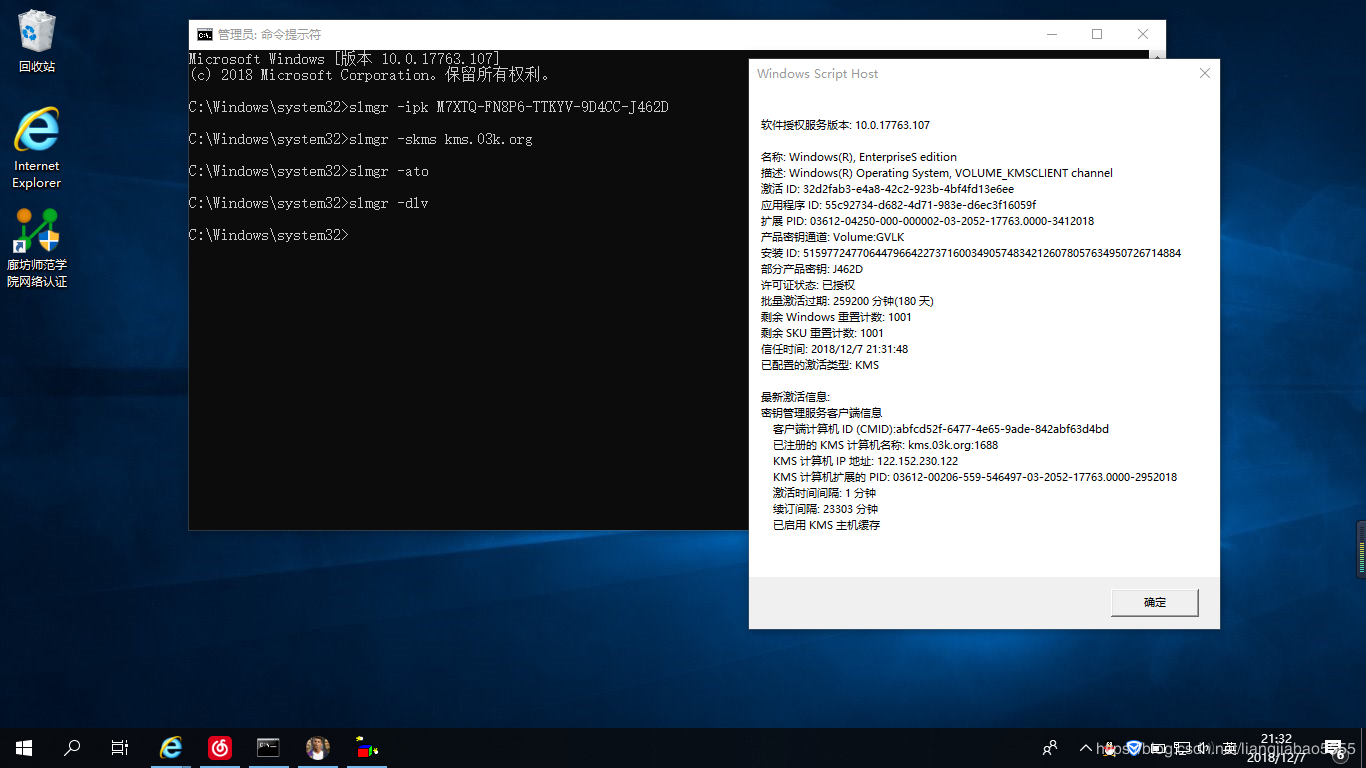This screenshot has height=768, width=1366.
Task: Open the network tray icon
Action: click(x=1182, y=748)
